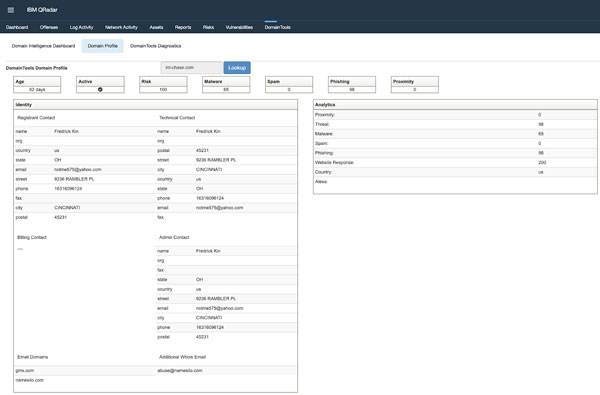Select the Assets tab
The width and height of the screenshot is (600, 395).
point(156,27)
